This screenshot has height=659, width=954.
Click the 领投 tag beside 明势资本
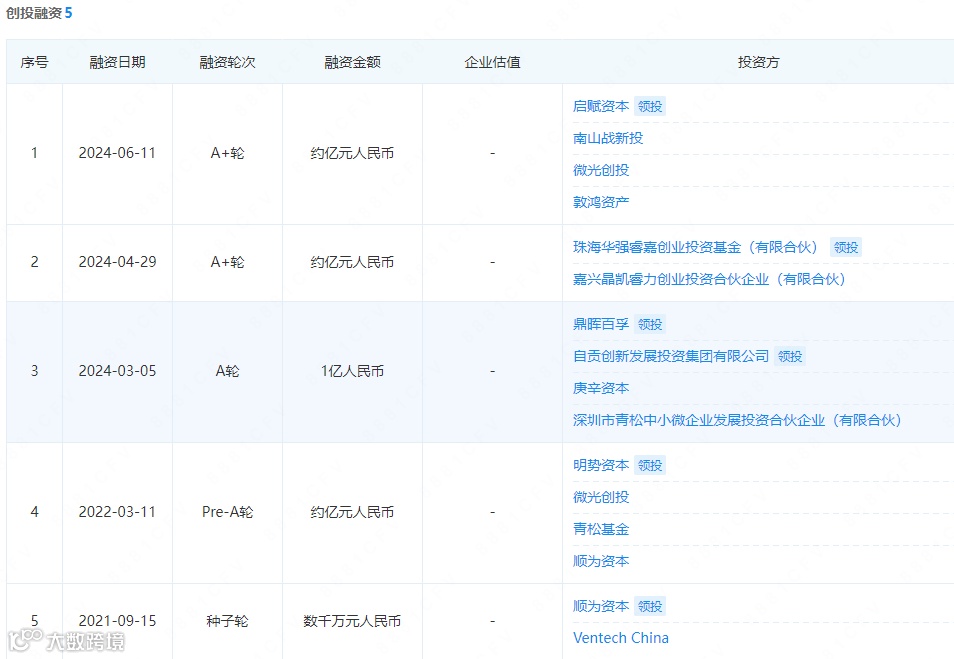pyautogui.click(x=650, y=466)
